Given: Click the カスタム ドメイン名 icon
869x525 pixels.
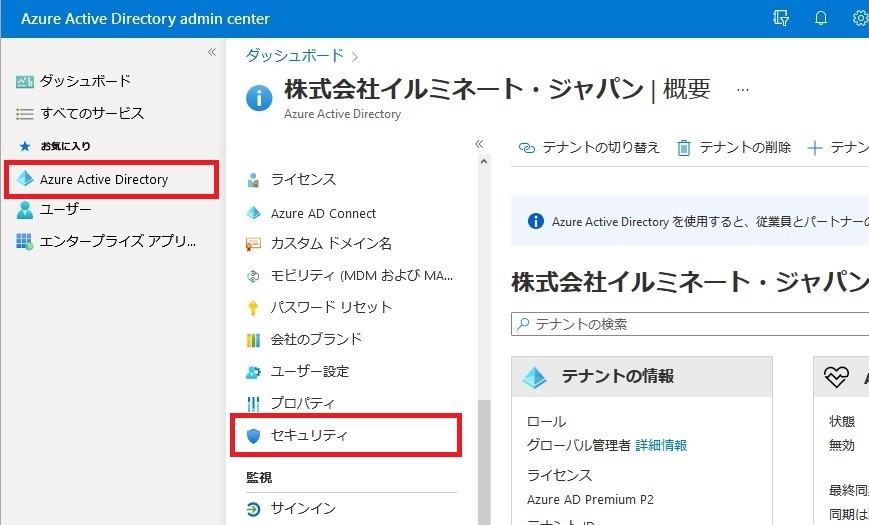Looking at the screenshot, I should (253, 244).
